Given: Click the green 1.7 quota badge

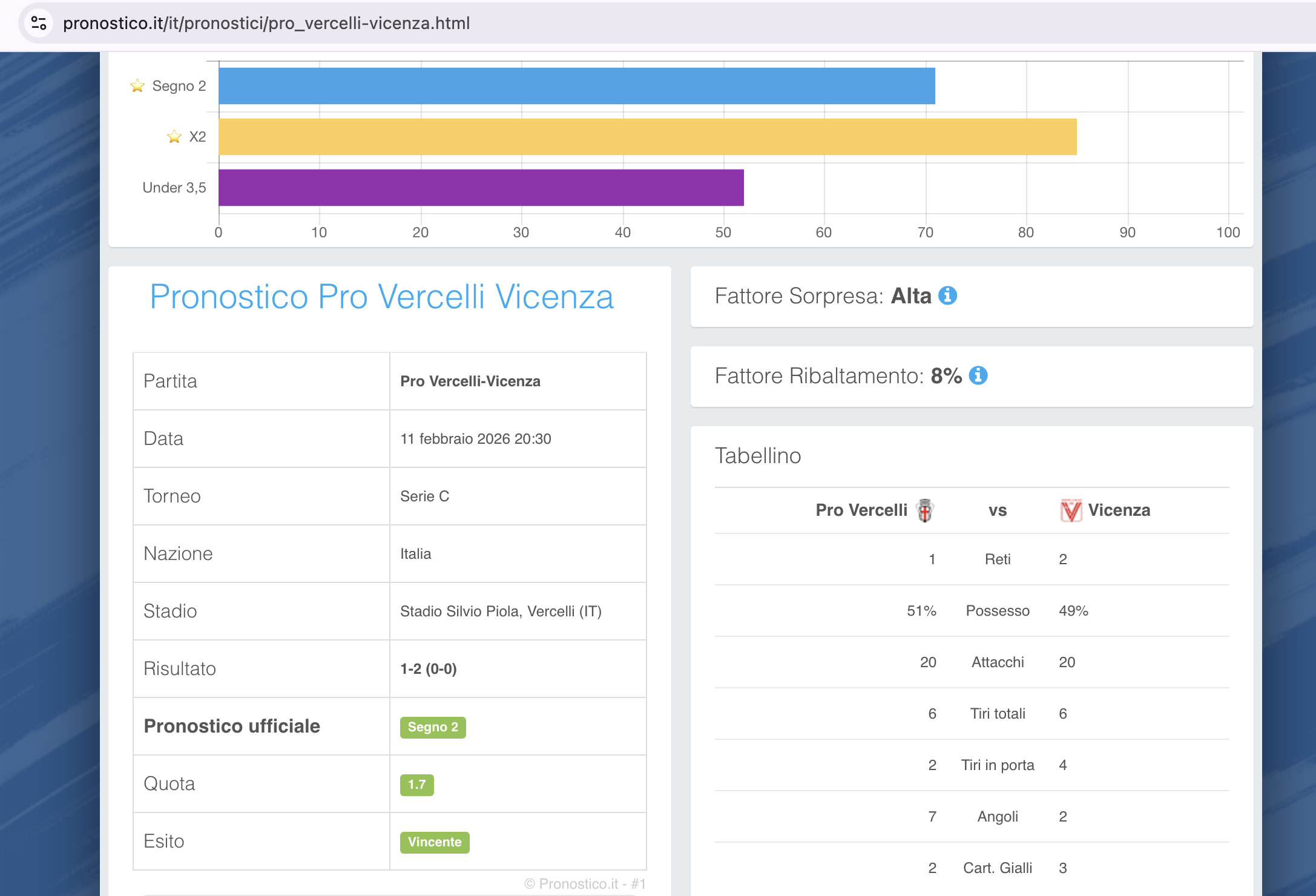Looking at the screenshot, I should pos(416,785).
